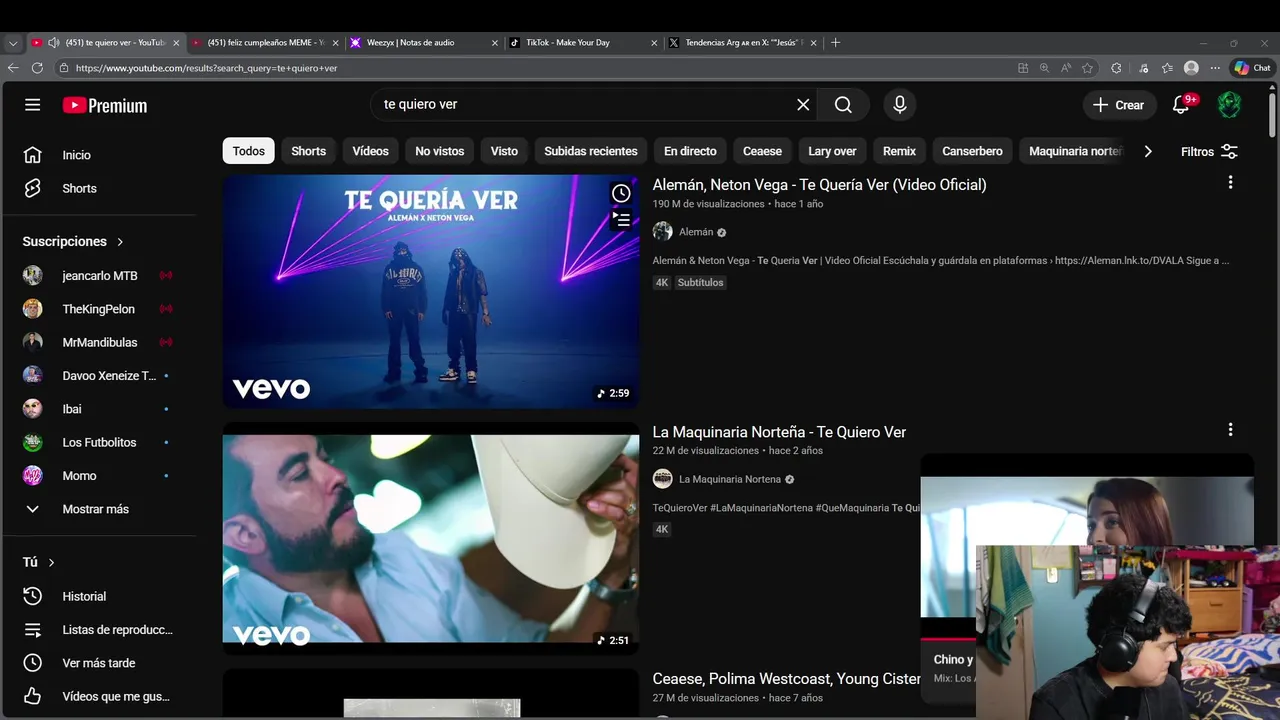Start voice search with the microphone
The image size is (1280, 720).
click(900, 104)
